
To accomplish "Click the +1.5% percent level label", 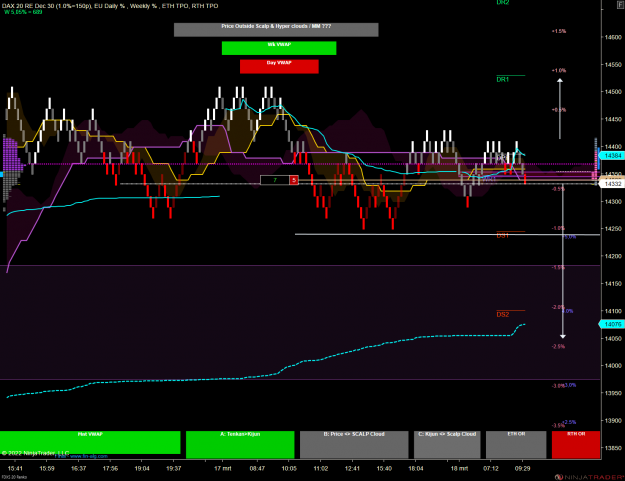I will 558,31.
